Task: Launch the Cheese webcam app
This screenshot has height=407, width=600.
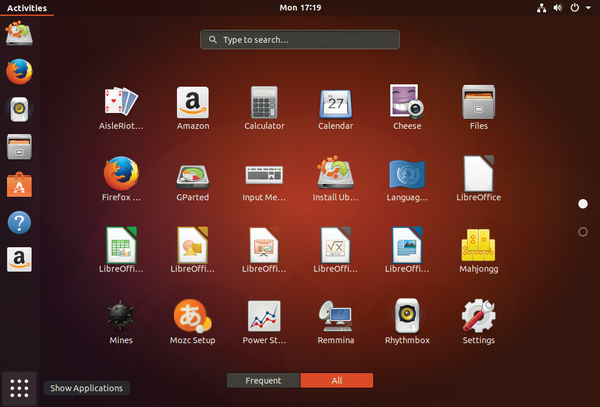Action: click(407, 108)
